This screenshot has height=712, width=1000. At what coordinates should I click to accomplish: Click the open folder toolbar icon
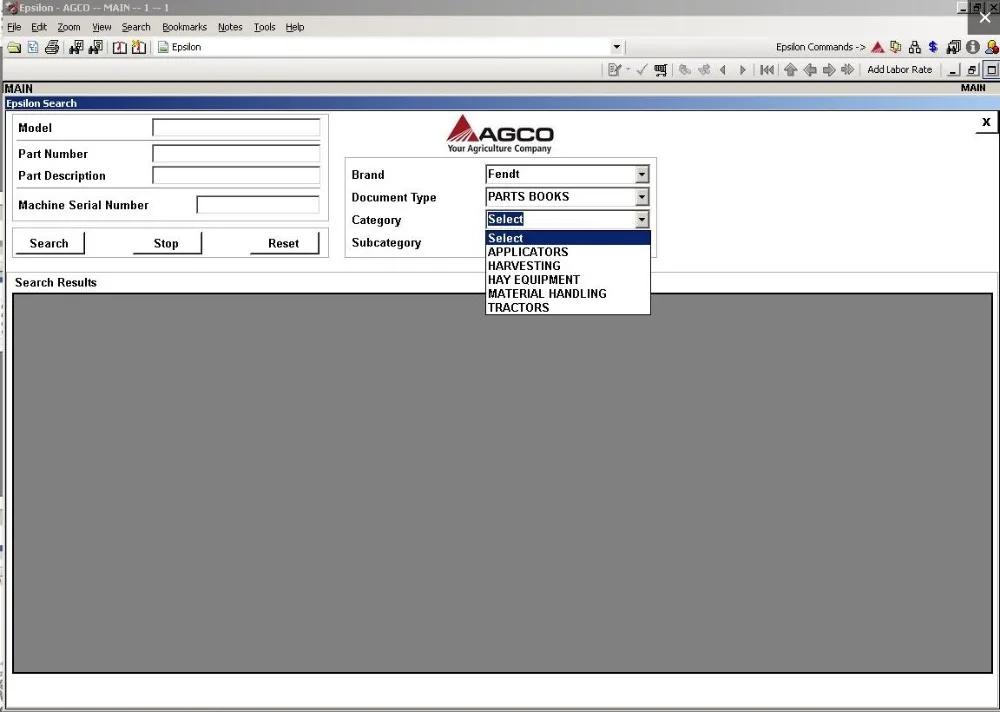(14, 47)
